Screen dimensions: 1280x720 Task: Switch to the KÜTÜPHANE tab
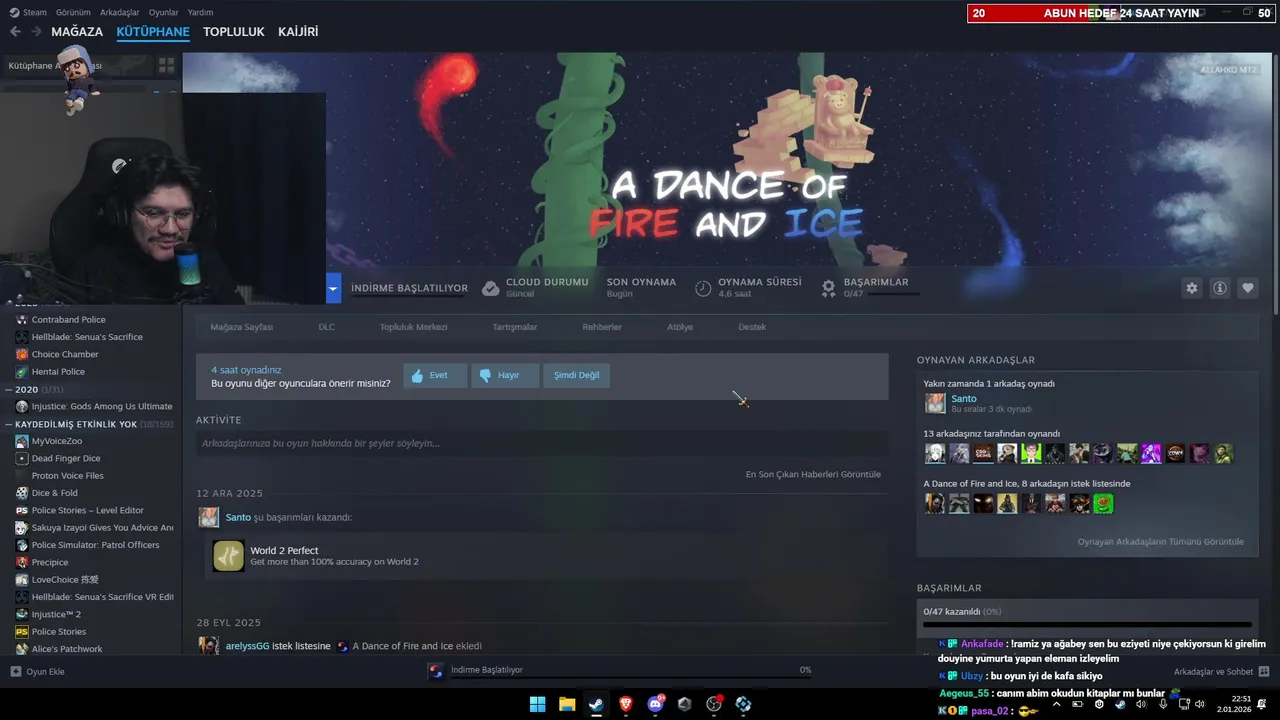click(x=153, y=32)
